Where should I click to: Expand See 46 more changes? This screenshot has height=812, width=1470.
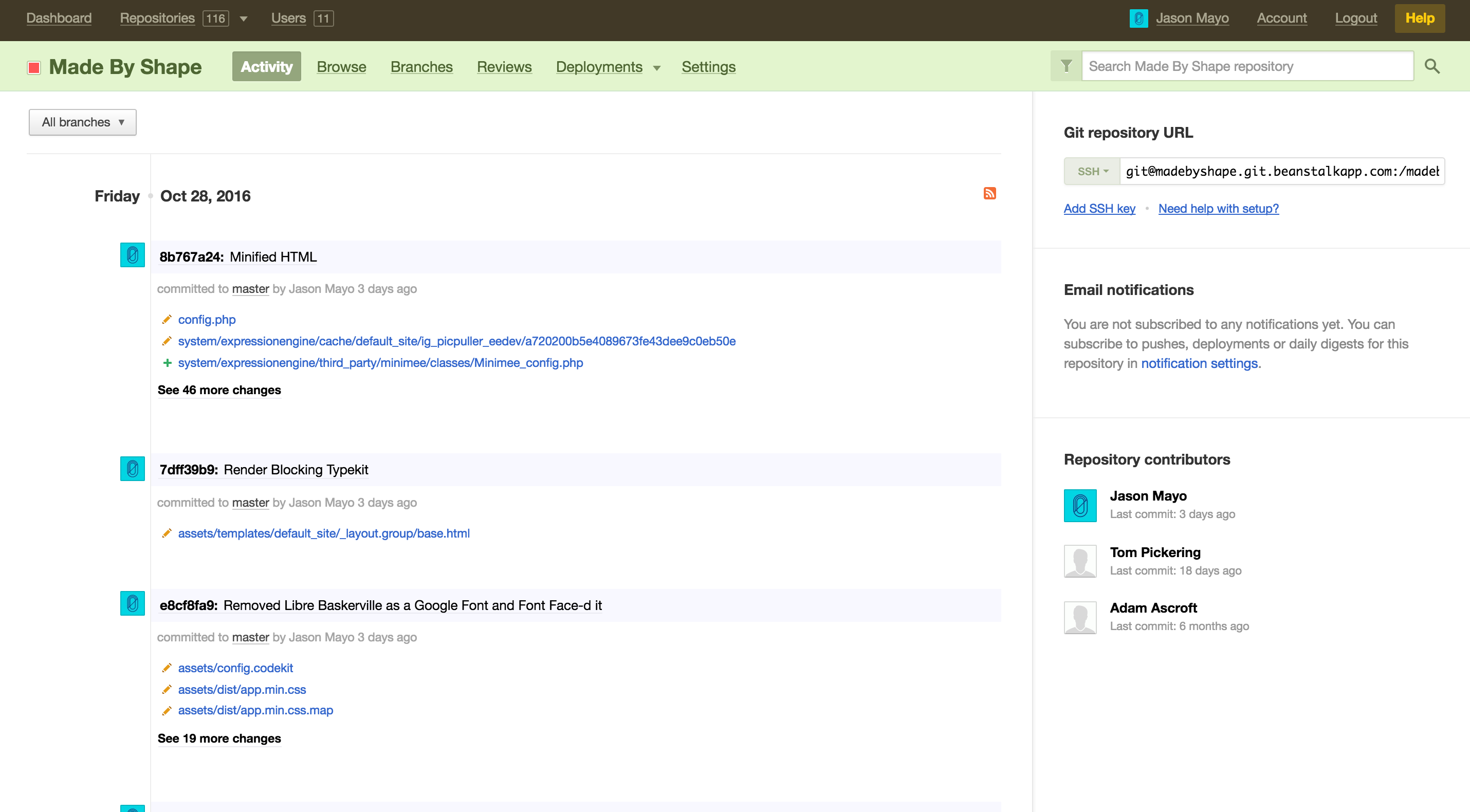(219, 390)
